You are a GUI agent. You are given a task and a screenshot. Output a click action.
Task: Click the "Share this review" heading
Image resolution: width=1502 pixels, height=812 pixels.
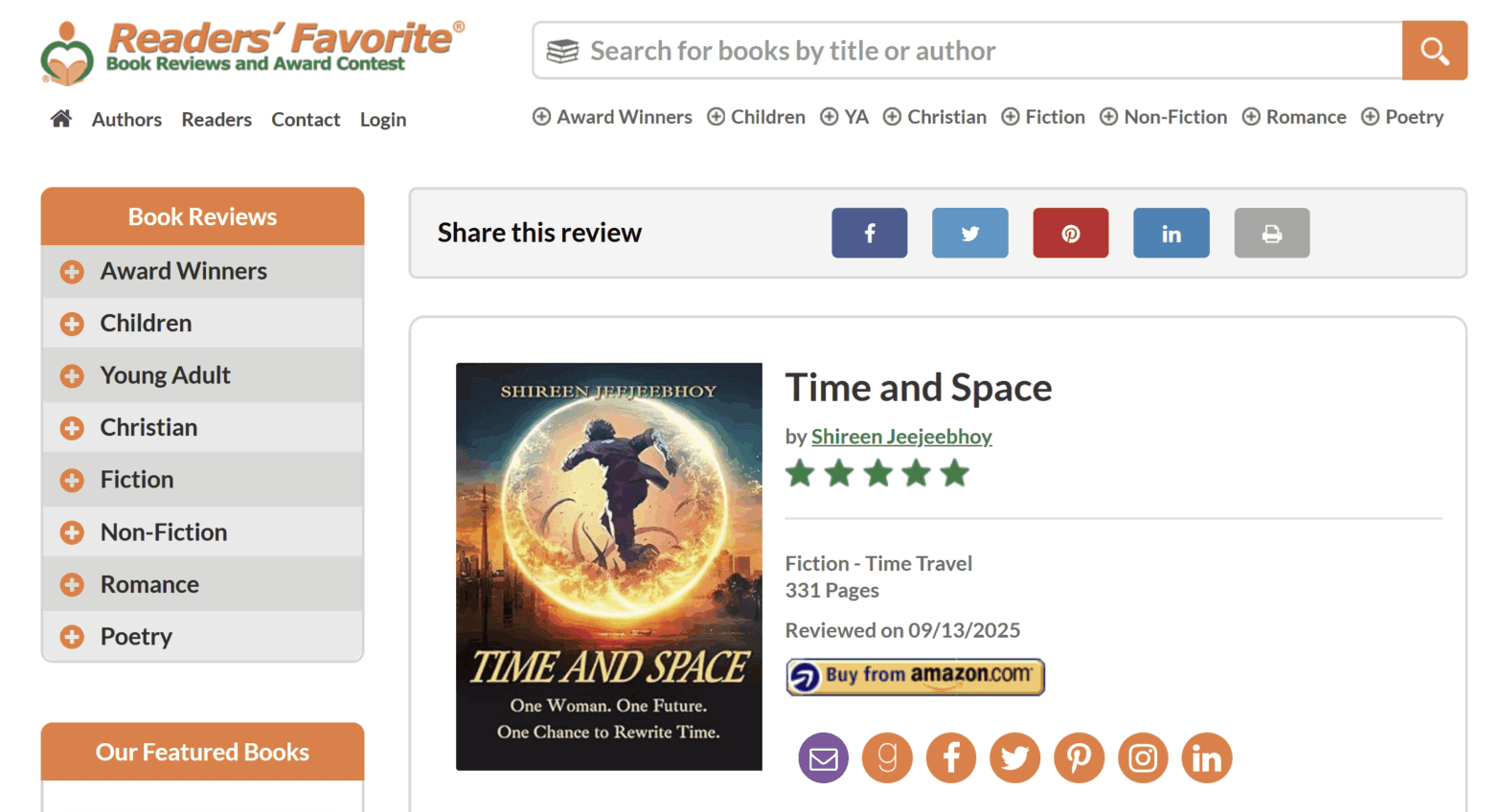point(539,233)
